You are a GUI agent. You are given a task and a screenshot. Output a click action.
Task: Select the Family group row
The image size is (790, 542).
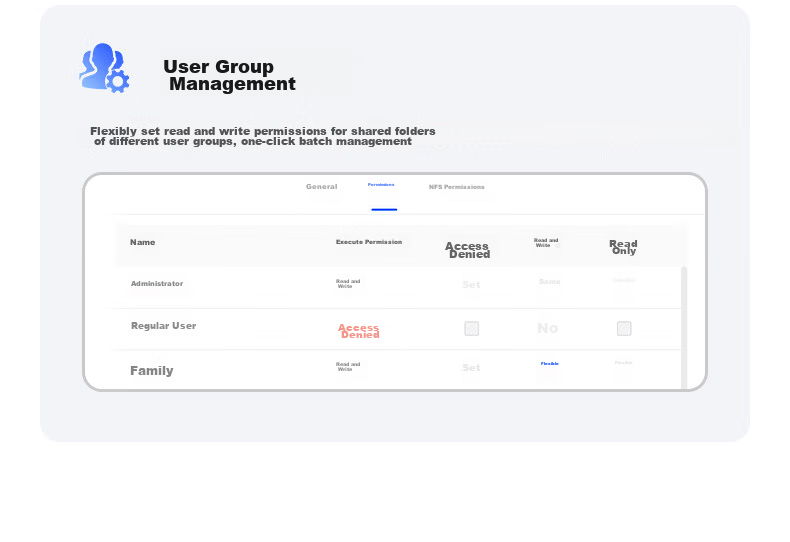click(x=396, y=370)
